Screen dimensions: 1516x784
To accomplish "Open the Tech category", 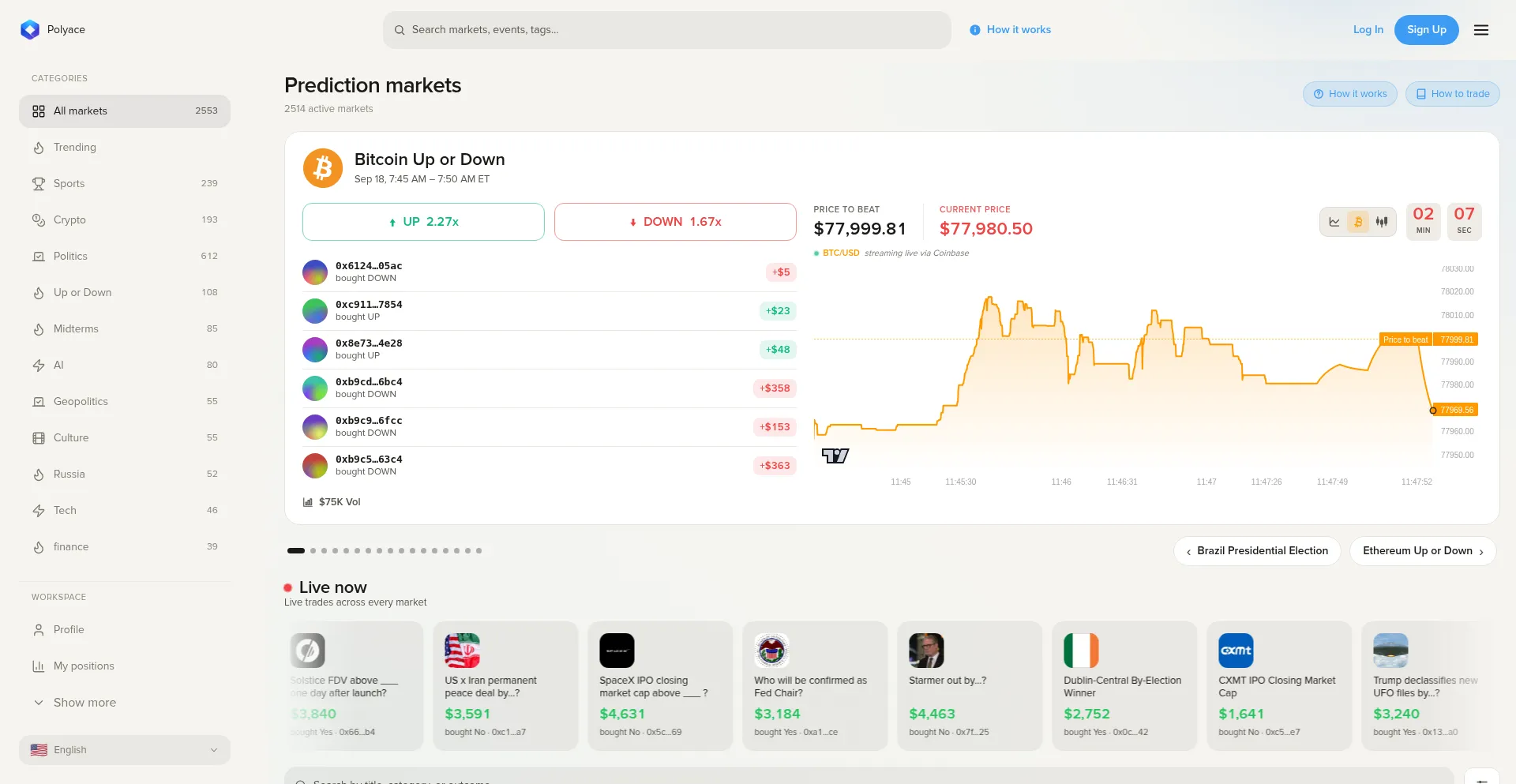I will coord(125,511).
